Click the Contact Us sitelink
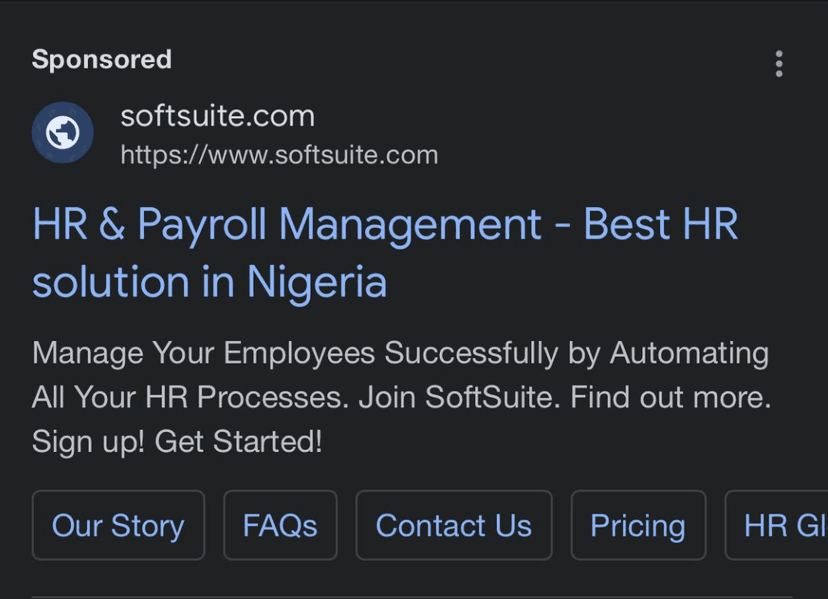828x599 pixels. pos(453,525)
